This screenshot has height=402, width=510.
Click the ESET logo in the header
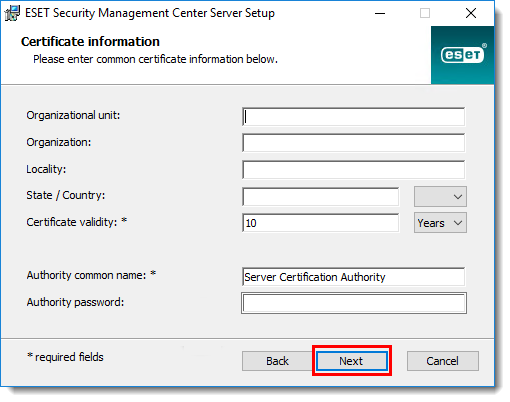point(462,55)
